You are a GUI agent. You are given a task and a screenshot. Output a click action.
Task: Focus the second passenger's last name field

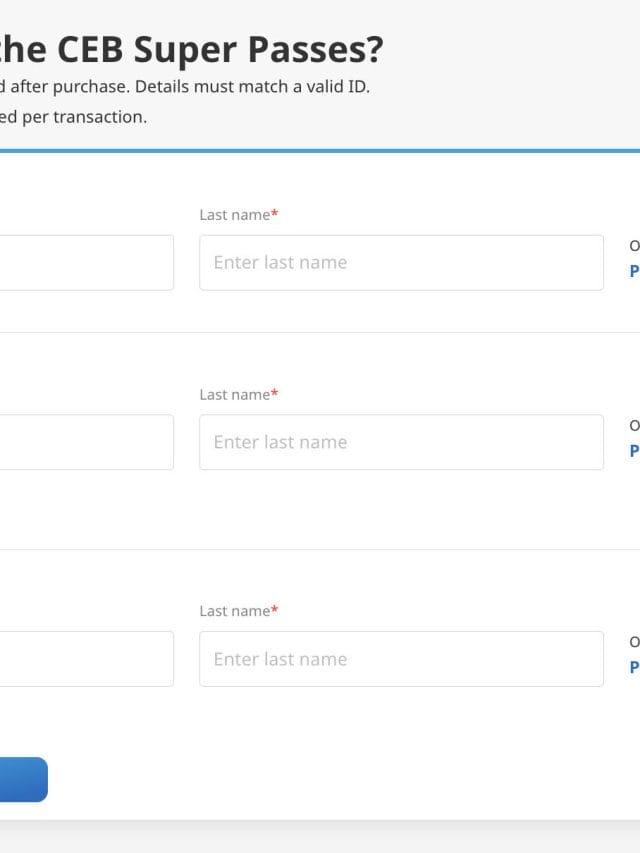401,442
